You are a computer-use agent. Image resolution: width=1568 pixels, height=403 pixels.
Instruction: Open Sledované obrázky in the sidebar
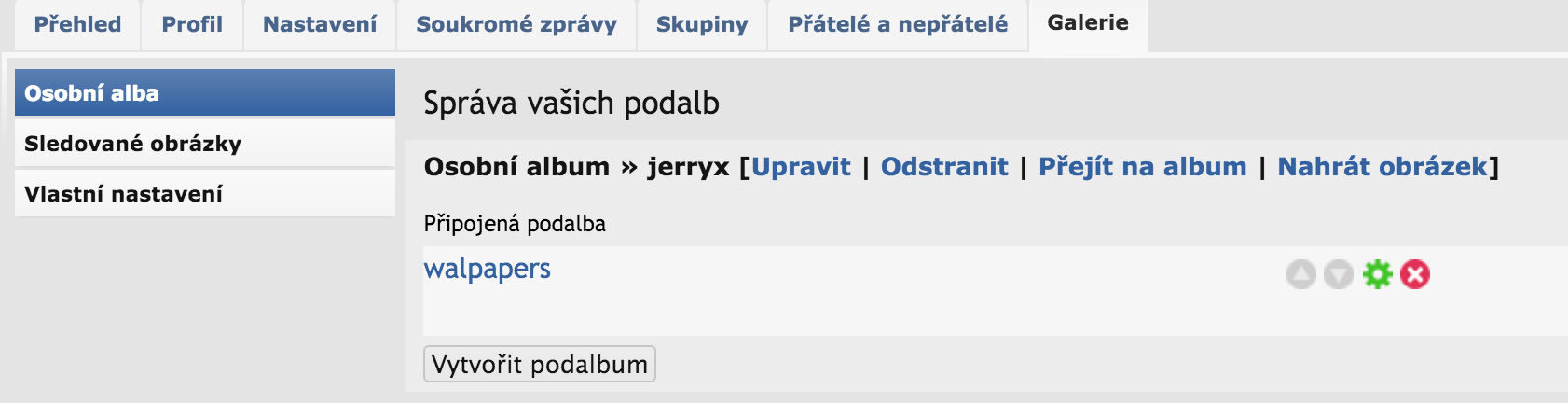pos(205,144)
